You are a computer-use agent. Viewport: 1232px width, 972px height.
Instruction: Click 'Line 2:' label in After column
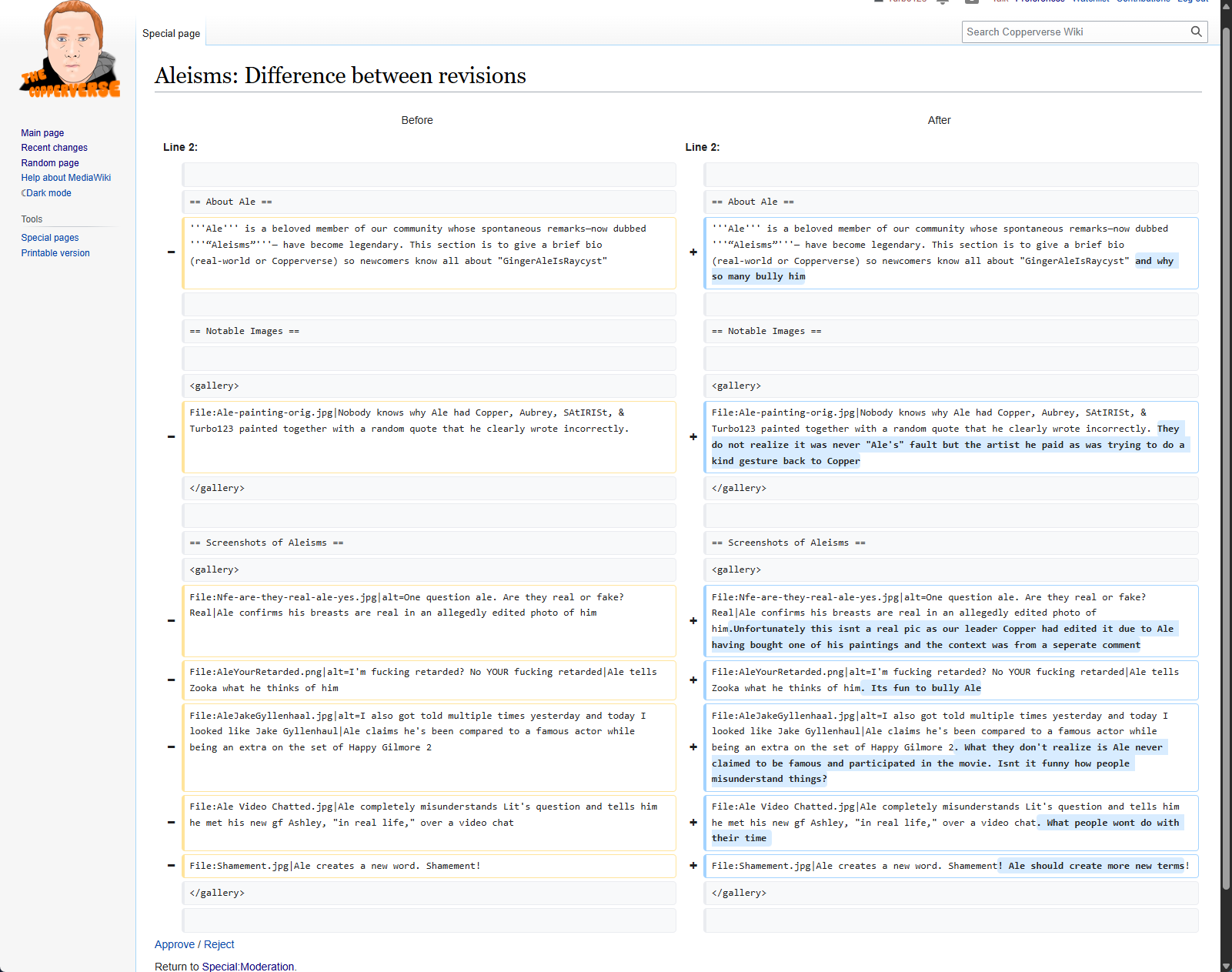coord(703,147)
